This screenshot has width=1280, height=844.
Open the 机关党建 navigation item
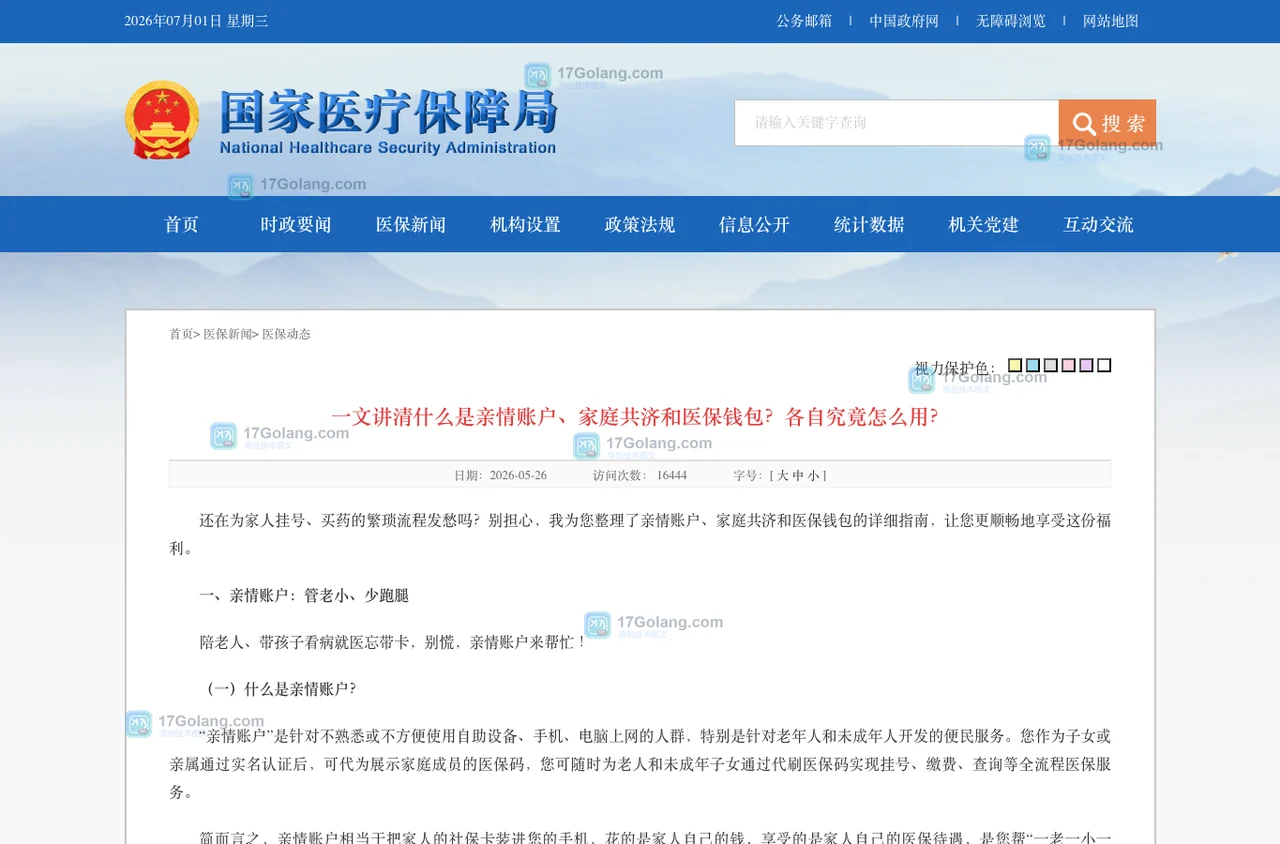click(983, 224)
